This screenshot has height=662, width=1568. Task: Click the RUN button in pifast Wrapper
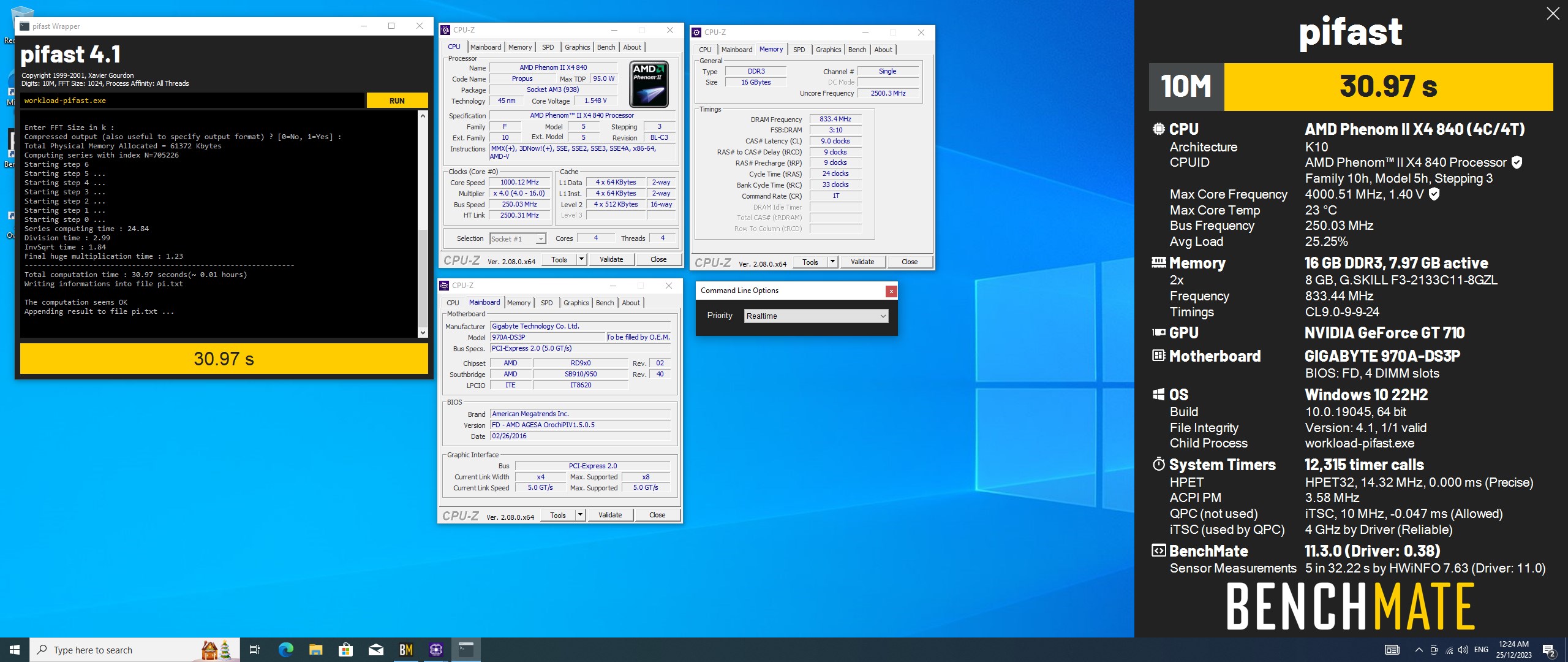pyautogui.click(x=397, y=101)
